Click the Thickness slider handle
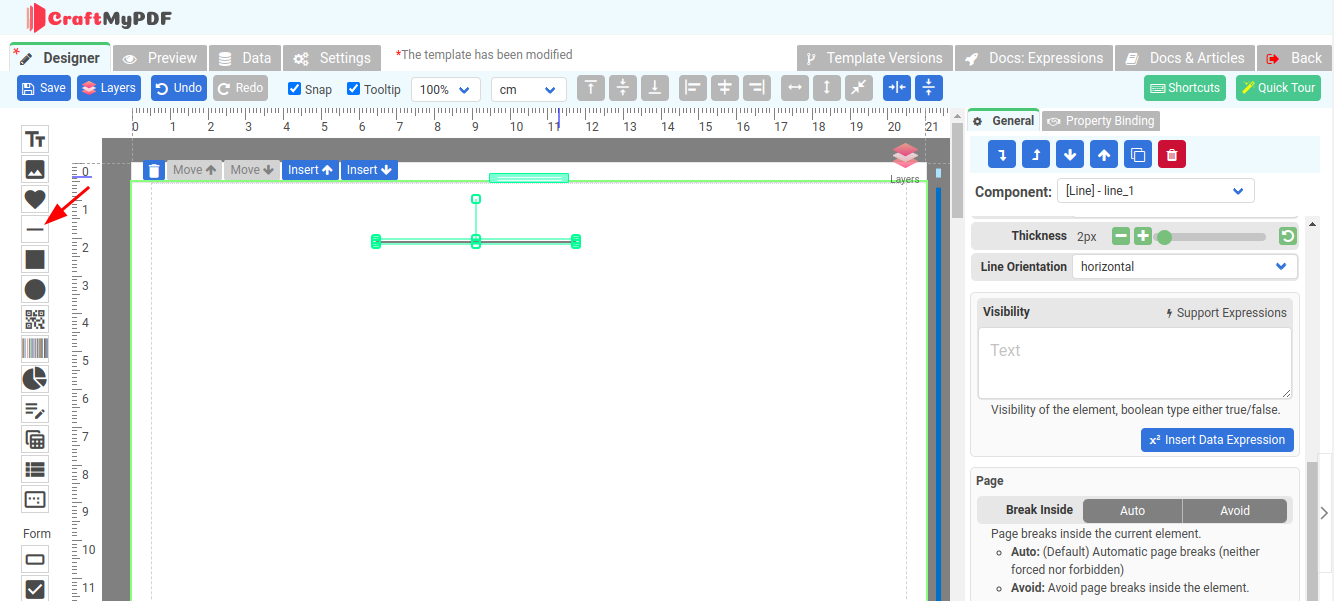This screenshot has height=601, width=1334. pos(1164,237)
